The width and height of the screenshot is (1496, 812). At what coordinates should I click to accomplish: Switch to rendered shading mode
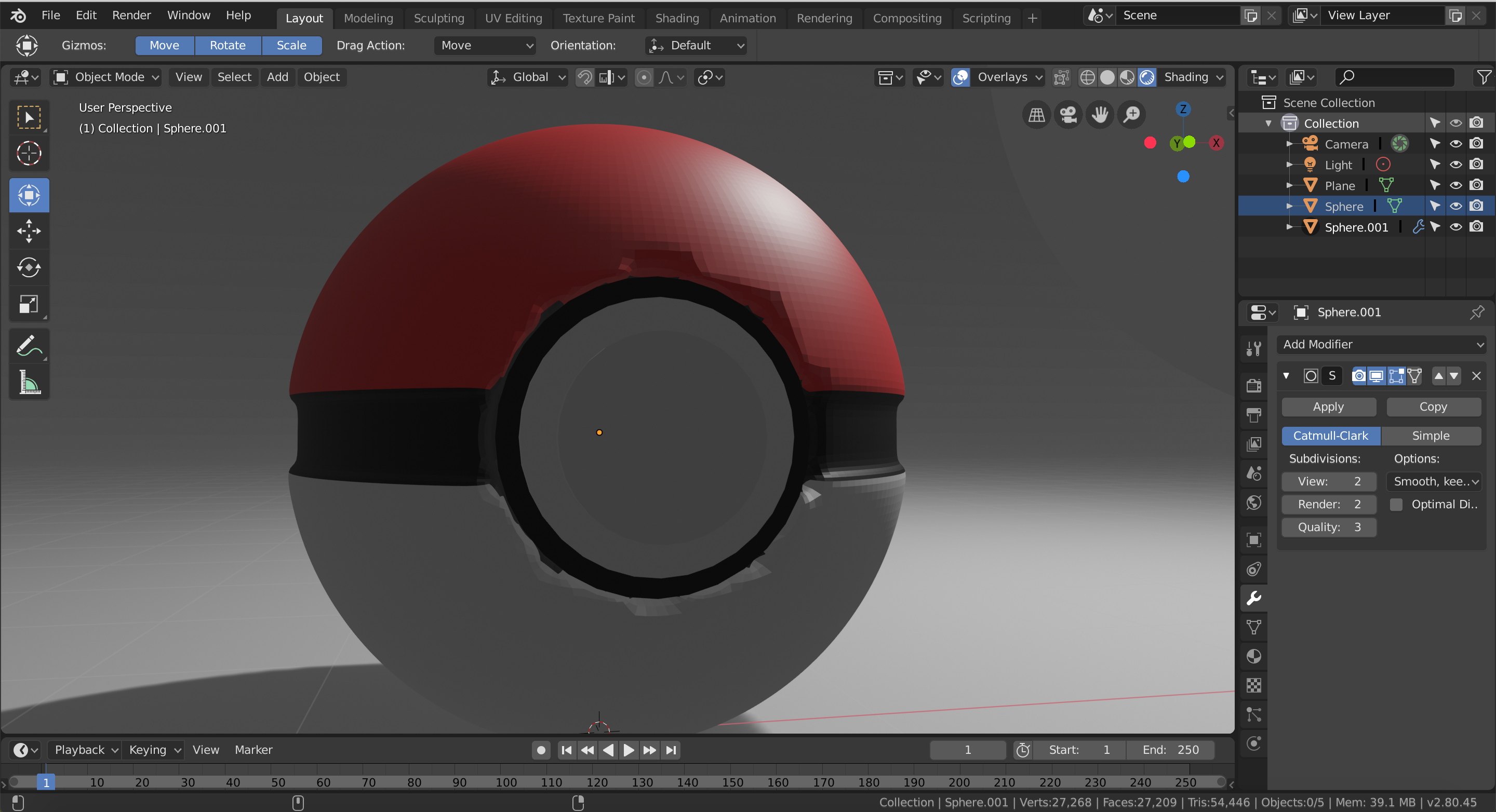point(1147,77)
